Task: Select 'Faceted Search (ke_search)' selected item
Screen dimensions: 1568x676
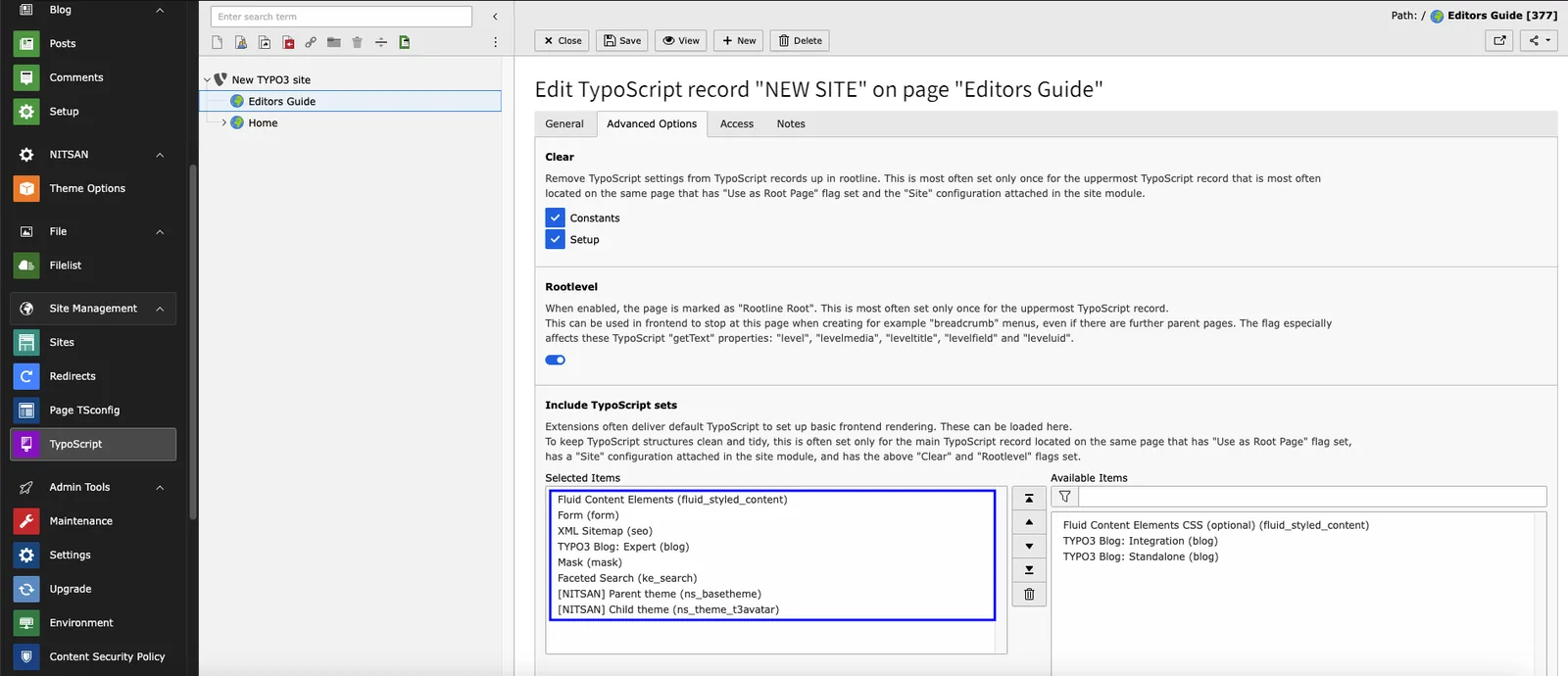Action: pyautogui.click(x=627, y=578)
